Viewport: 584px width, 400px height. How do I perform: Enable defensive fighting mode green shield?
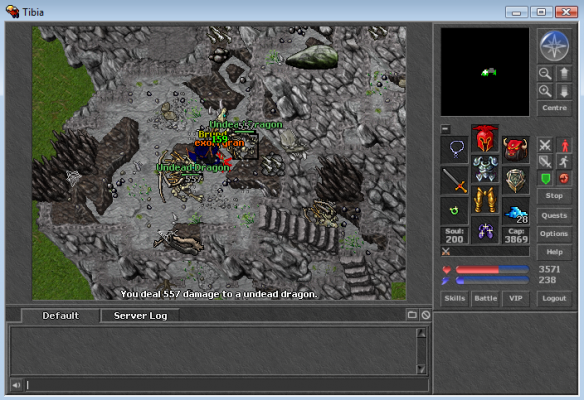(x=545, y=179)
